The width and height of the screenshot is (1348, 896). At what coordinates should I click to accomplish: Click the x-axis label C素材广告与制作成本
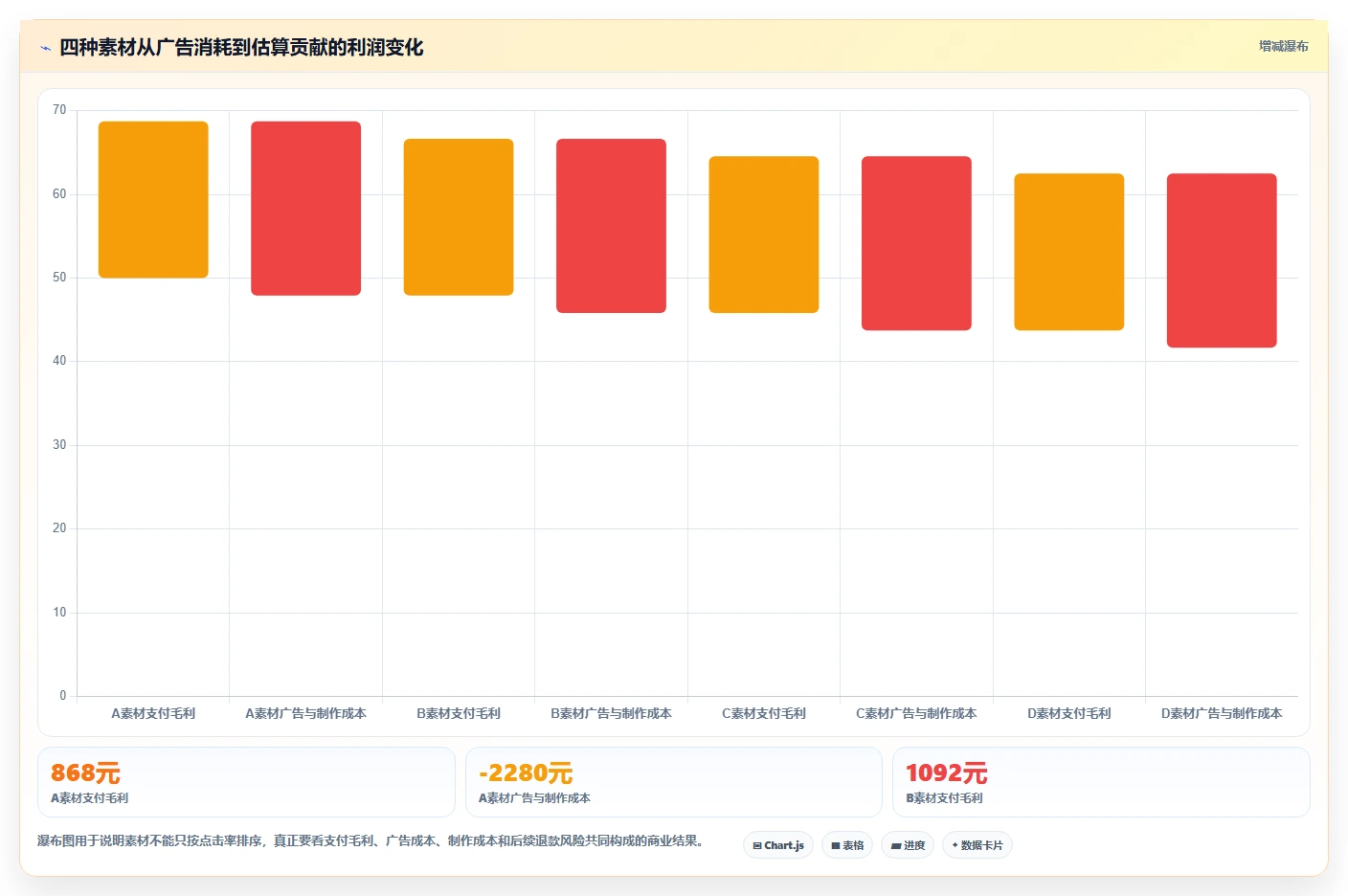(916, 713)
